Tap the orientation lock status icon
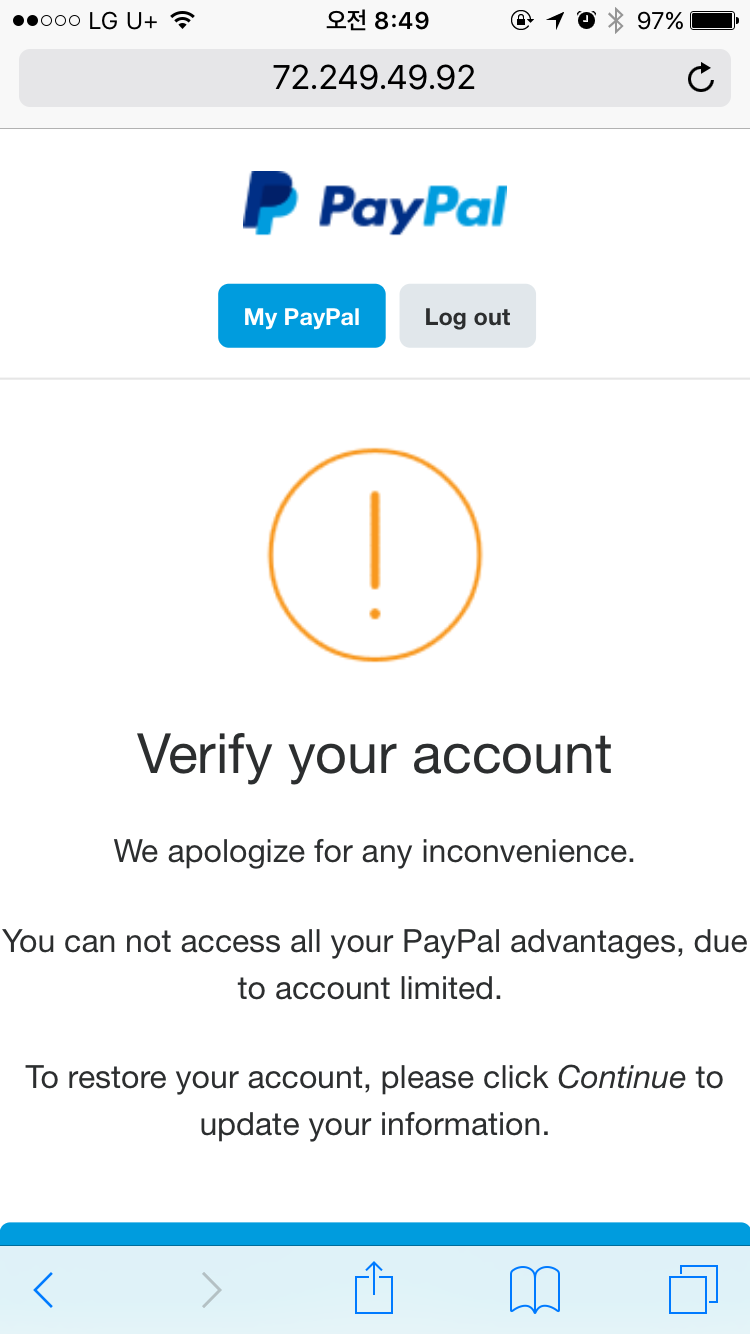The height and width of the screenshot is (1334, 750). point(521,20)
